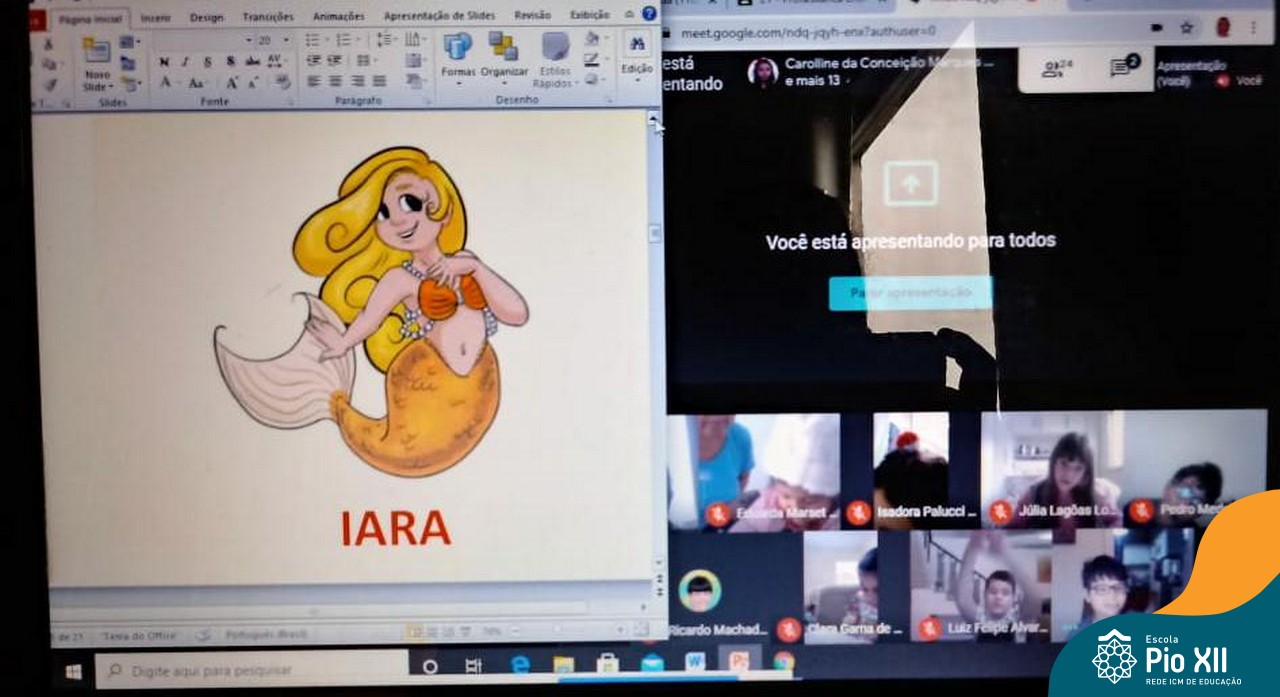Viewport: 1280px width, 697px height.
Task: Insert a bulleted list in PowerPoint
Action: click(313, 40)
